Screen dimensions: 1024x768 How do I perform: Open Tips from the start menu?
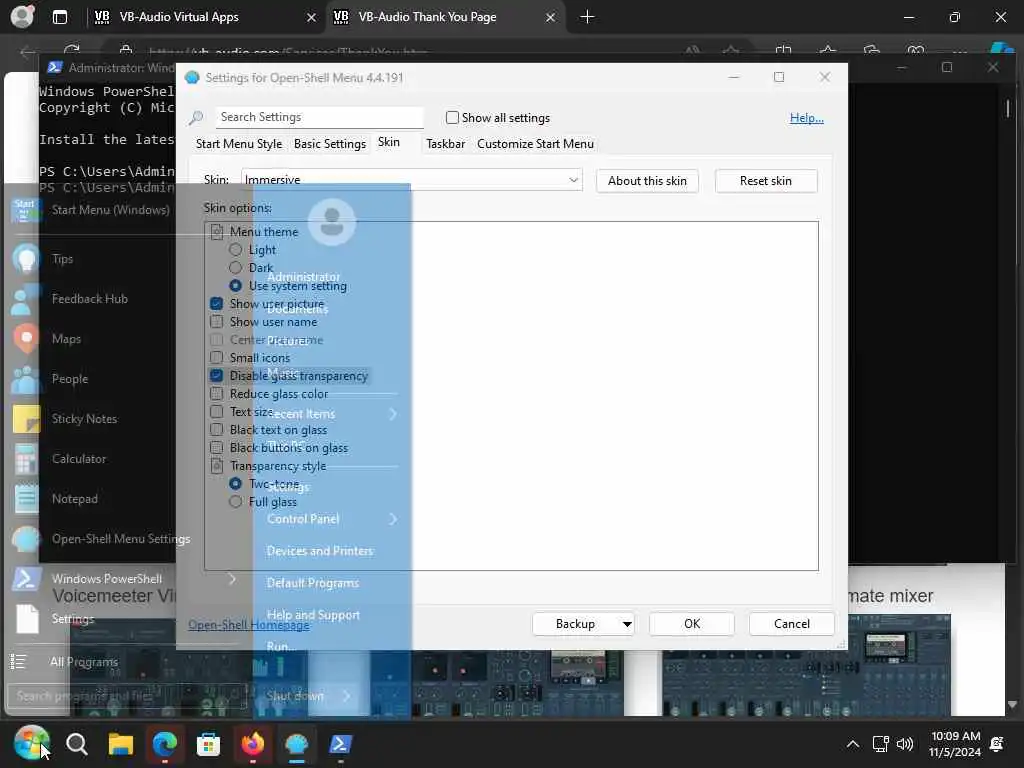click(x=124, y=259)
